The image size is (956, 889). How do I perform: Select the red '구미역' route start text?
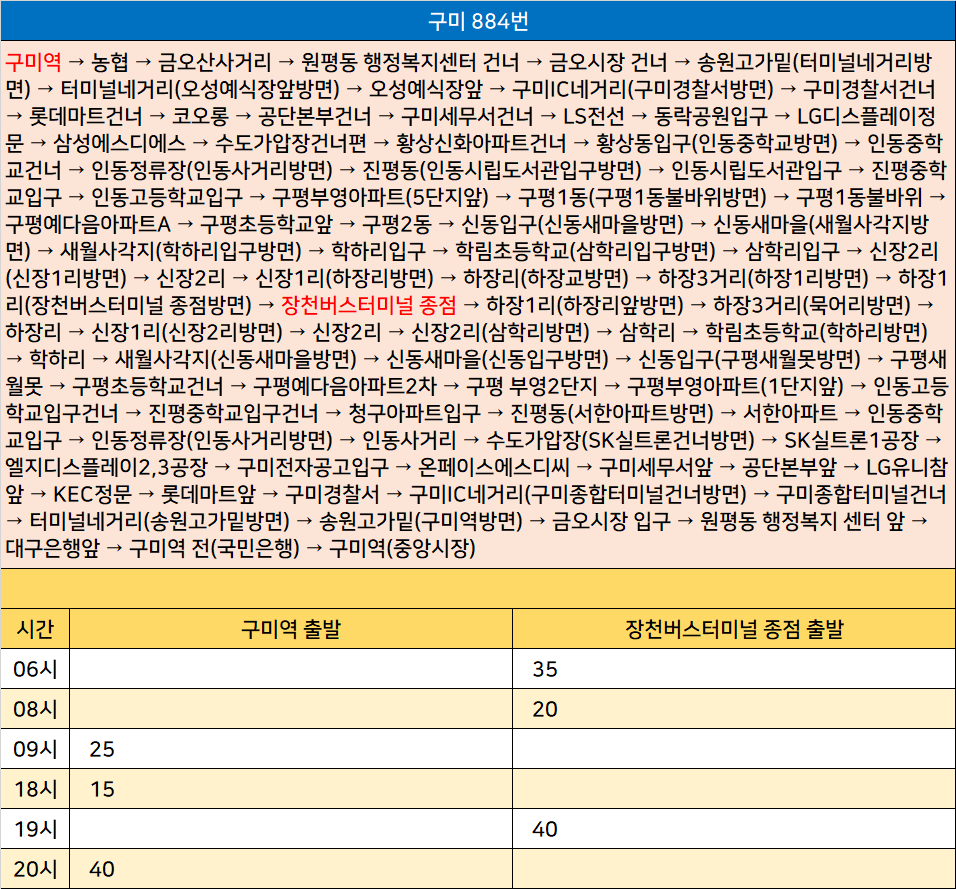click(34, 62)
